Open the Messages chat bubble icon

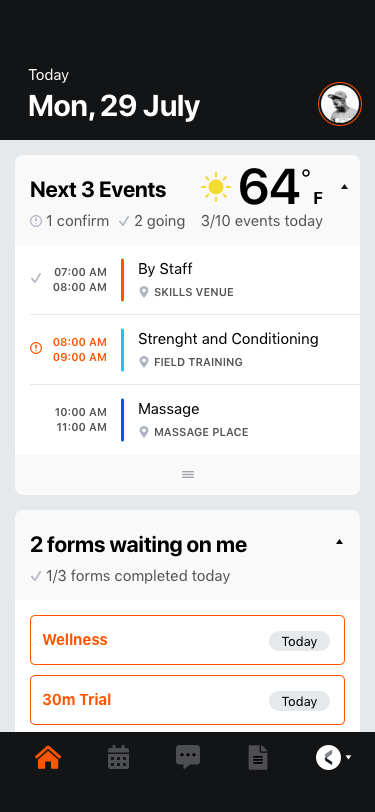click(188, 758)
